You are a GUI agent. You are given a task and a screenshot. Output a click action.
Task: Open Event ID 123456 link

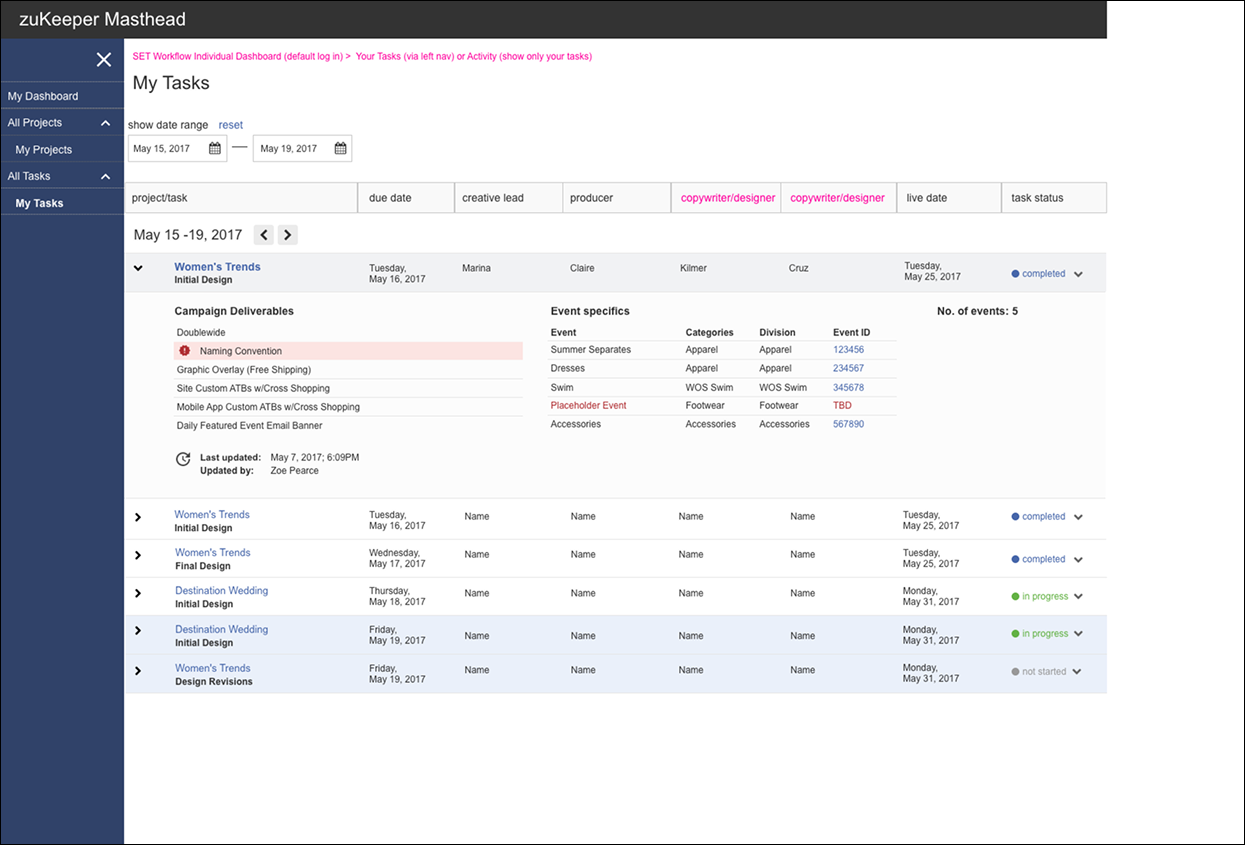click(848, 350)
